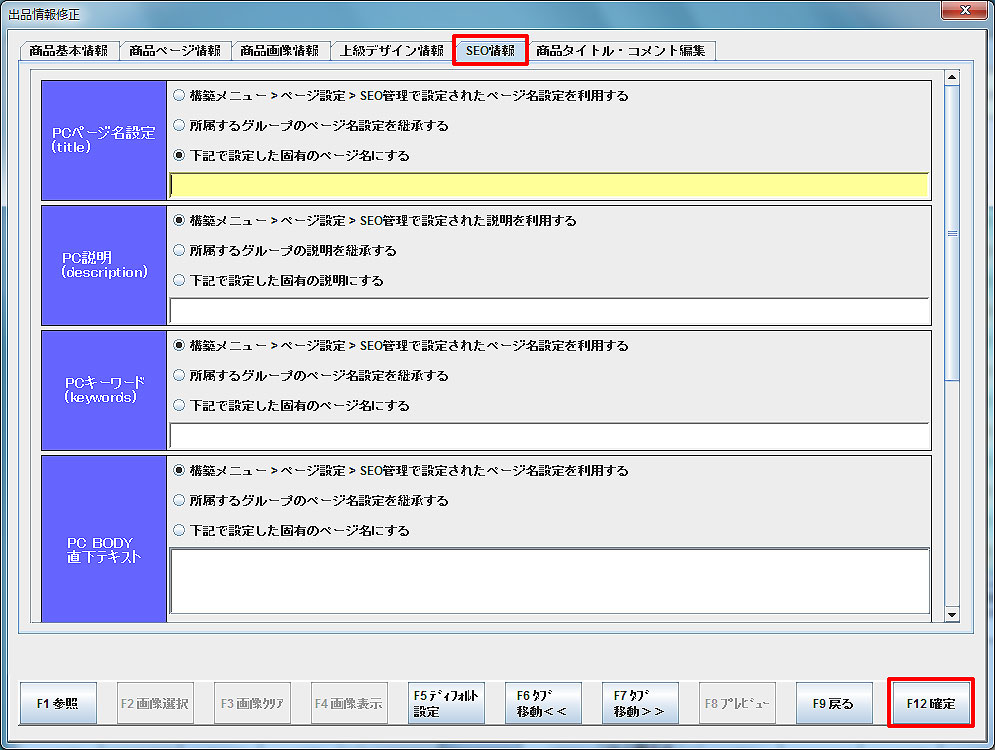The height and width of the screenshot is (750, 995).
Task: Select SEO管理 page name option for PCページ名設定
Action: tap(179, 96)
